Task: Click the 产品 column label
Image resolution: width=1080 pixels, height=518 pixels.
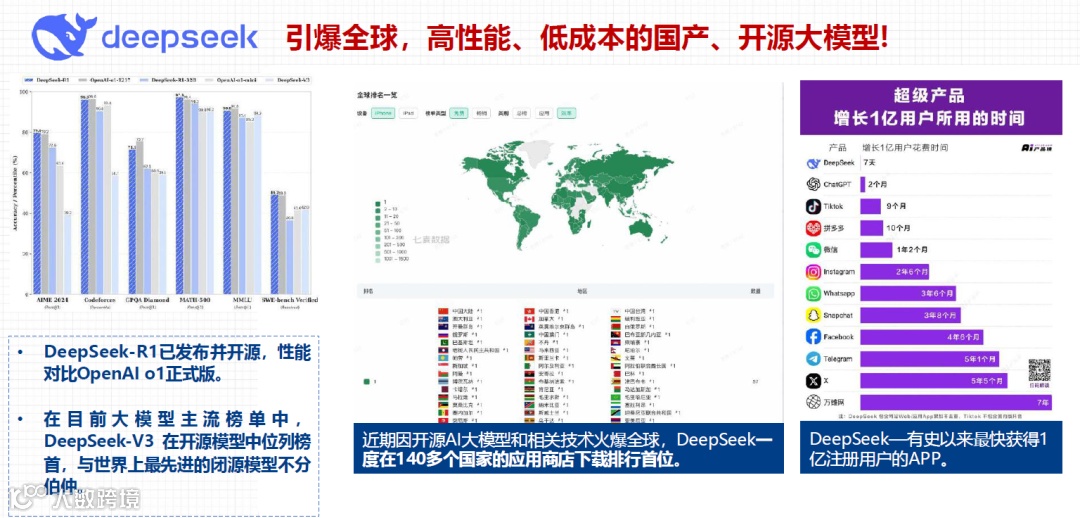Action: coord(837,147)
